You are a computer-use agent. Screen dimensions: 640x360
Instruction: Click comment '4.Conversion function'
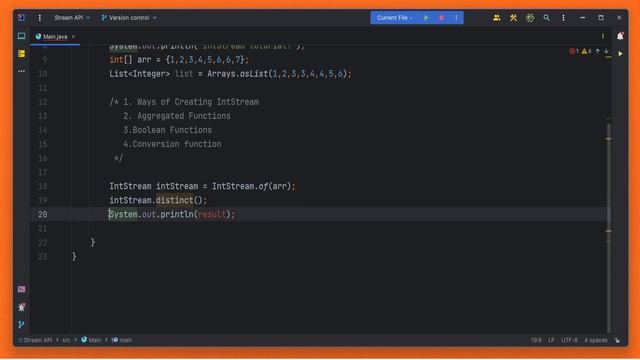(172, 144)
